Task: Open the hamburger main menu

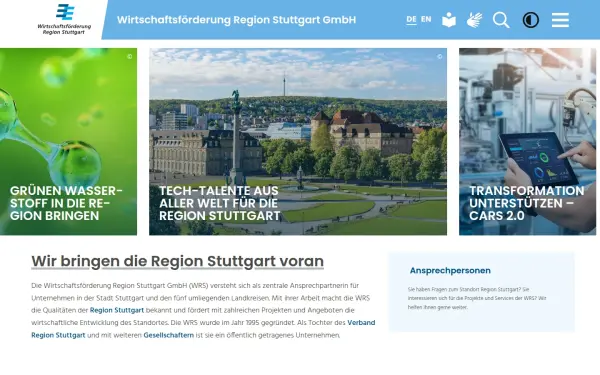Action: tap(560, 20)
